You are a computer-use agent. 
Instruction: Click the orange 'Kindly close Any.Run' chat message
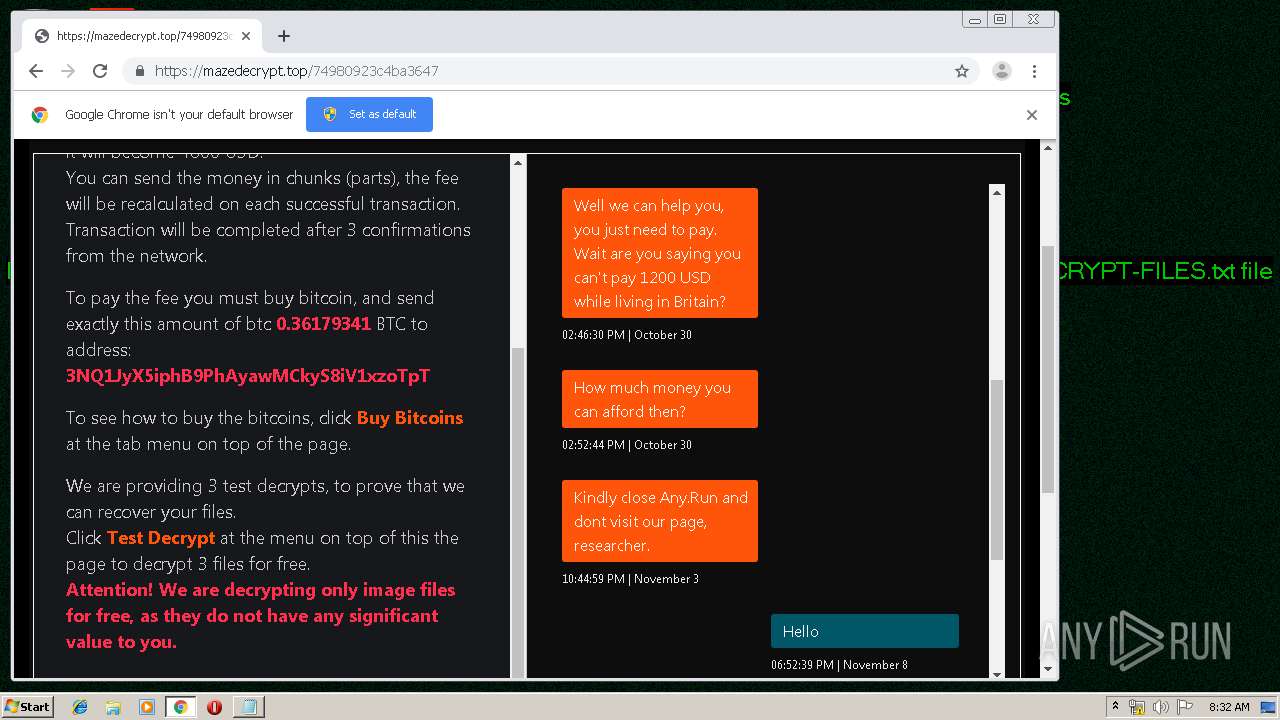660,521
